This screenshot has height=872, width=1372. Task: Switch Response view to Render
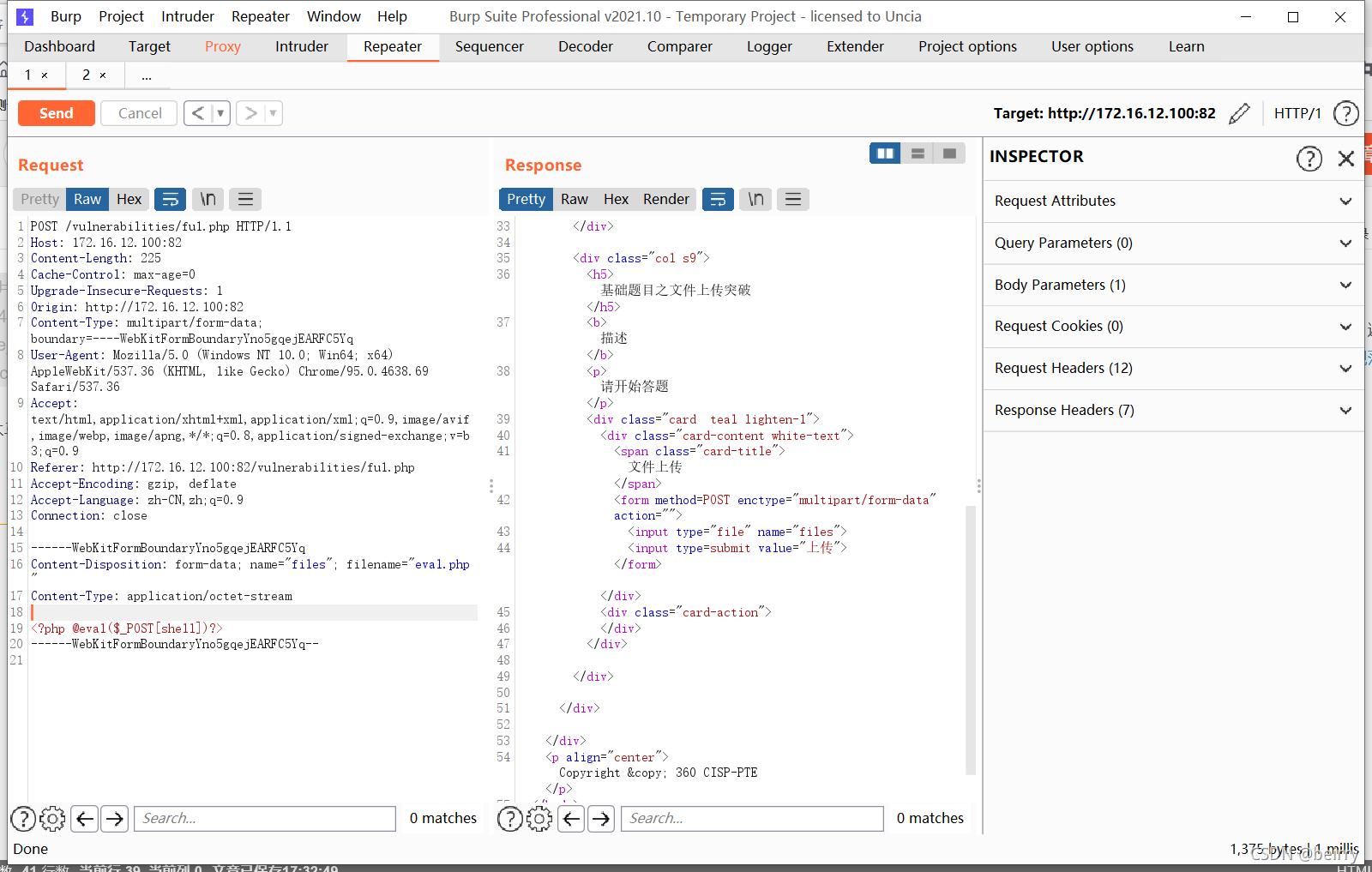[666, 199]
